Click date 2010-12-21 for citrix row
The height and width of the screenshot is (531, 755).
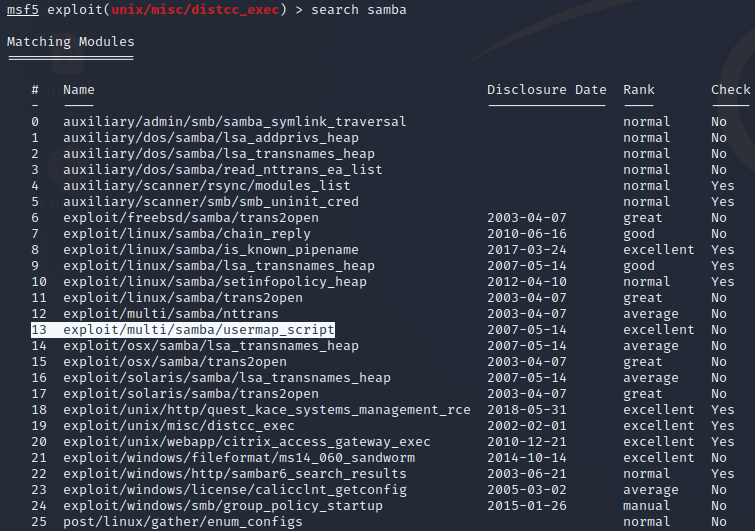(x=527, y=441)
